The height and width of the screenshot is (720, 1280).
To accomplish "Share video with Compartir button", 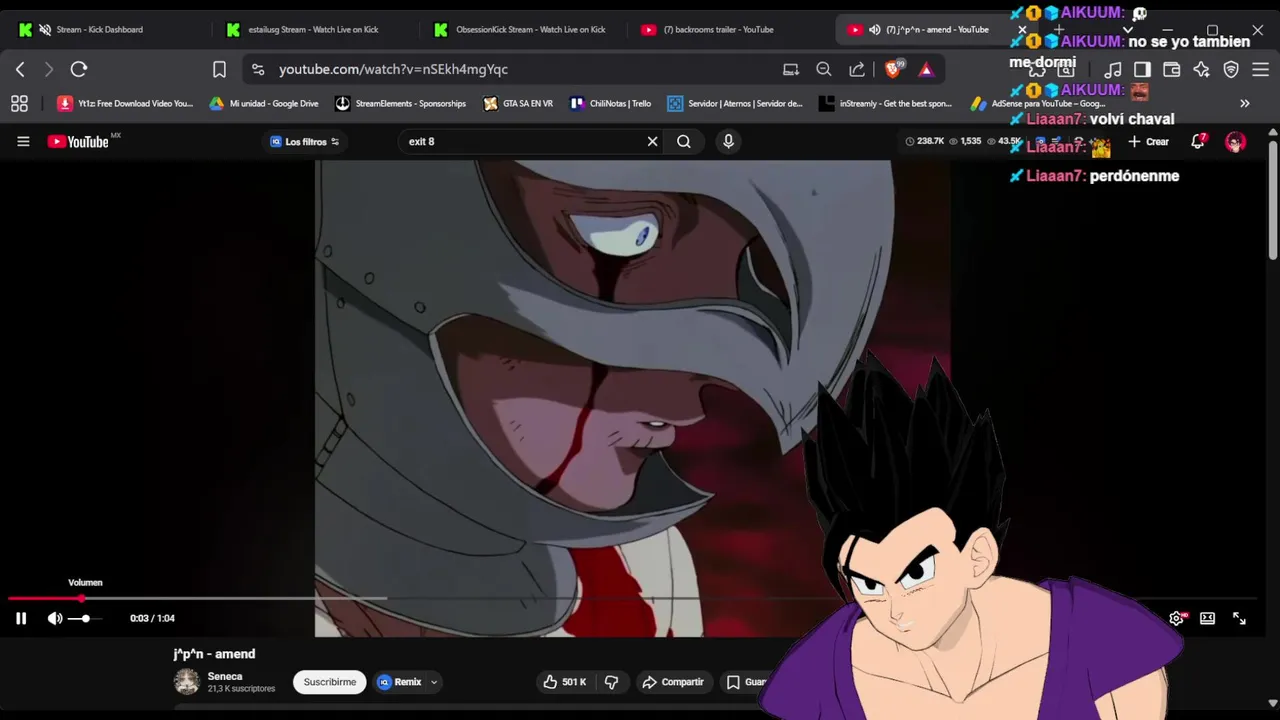I will 673,682.
